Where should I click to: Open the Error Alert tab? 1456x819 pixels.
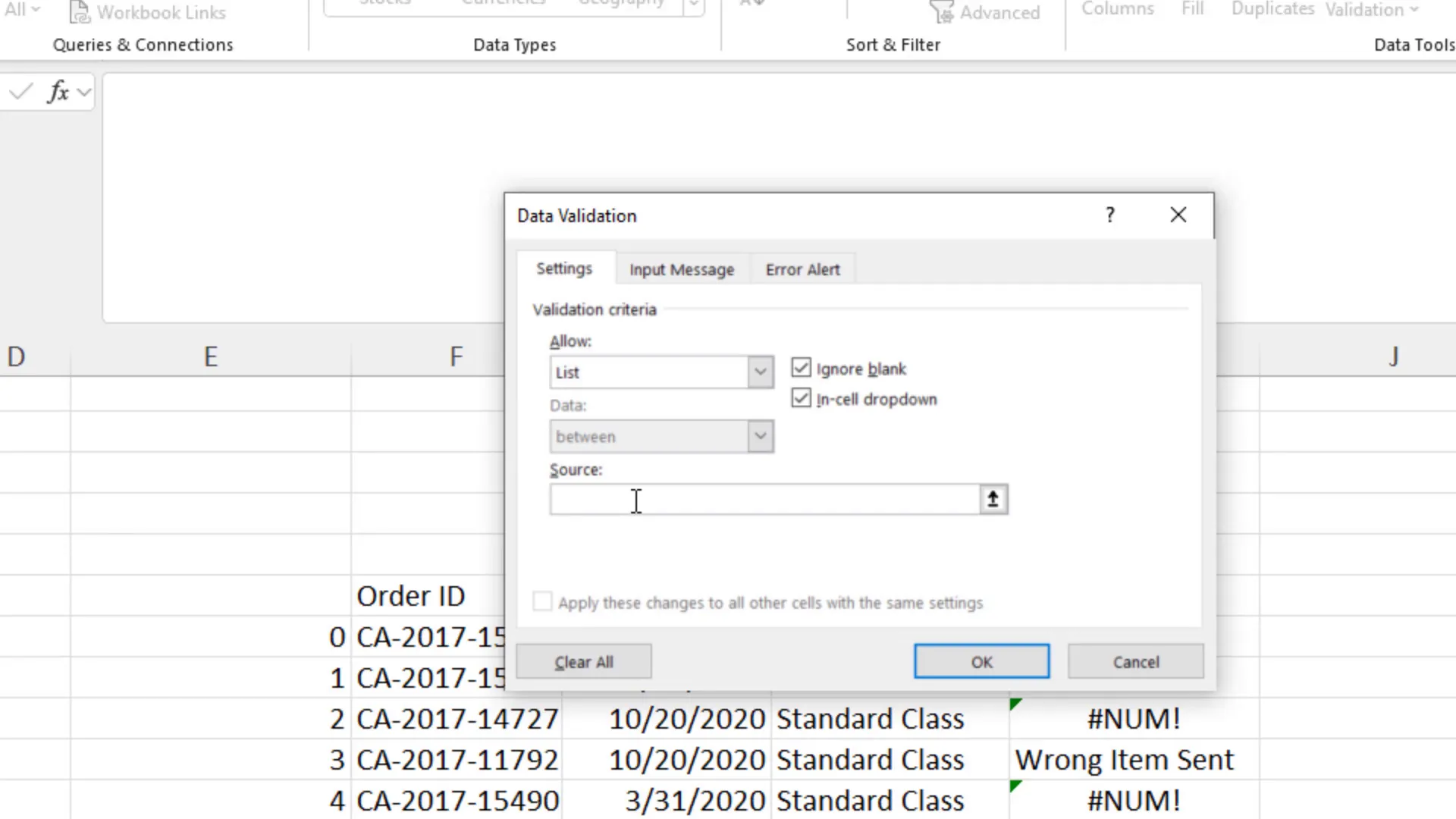802,269
